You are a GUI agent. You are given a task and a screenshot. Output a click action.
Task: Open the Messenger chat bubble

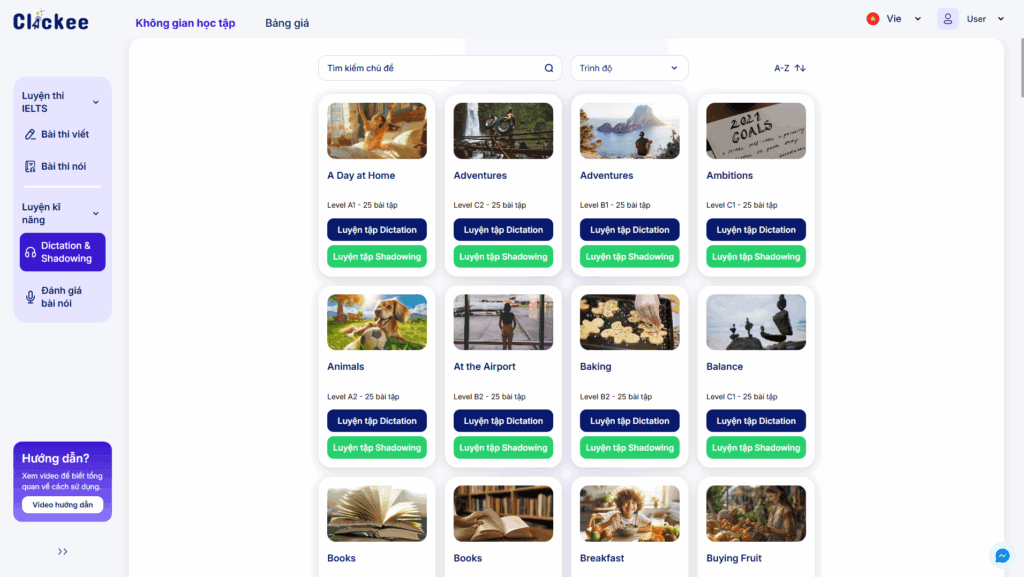[x=1000, y=555]
